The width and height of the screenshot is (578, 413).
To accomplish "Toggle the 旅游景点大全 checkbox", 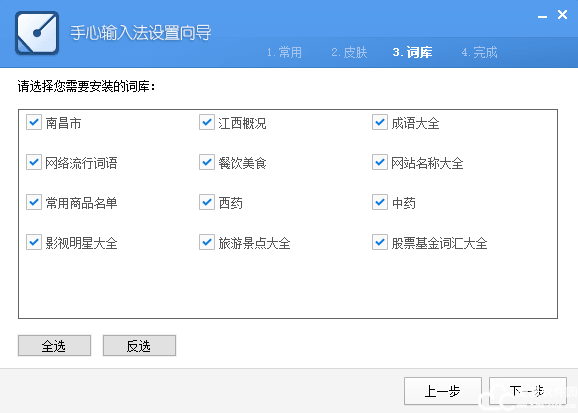I will [x=207, y=242].
